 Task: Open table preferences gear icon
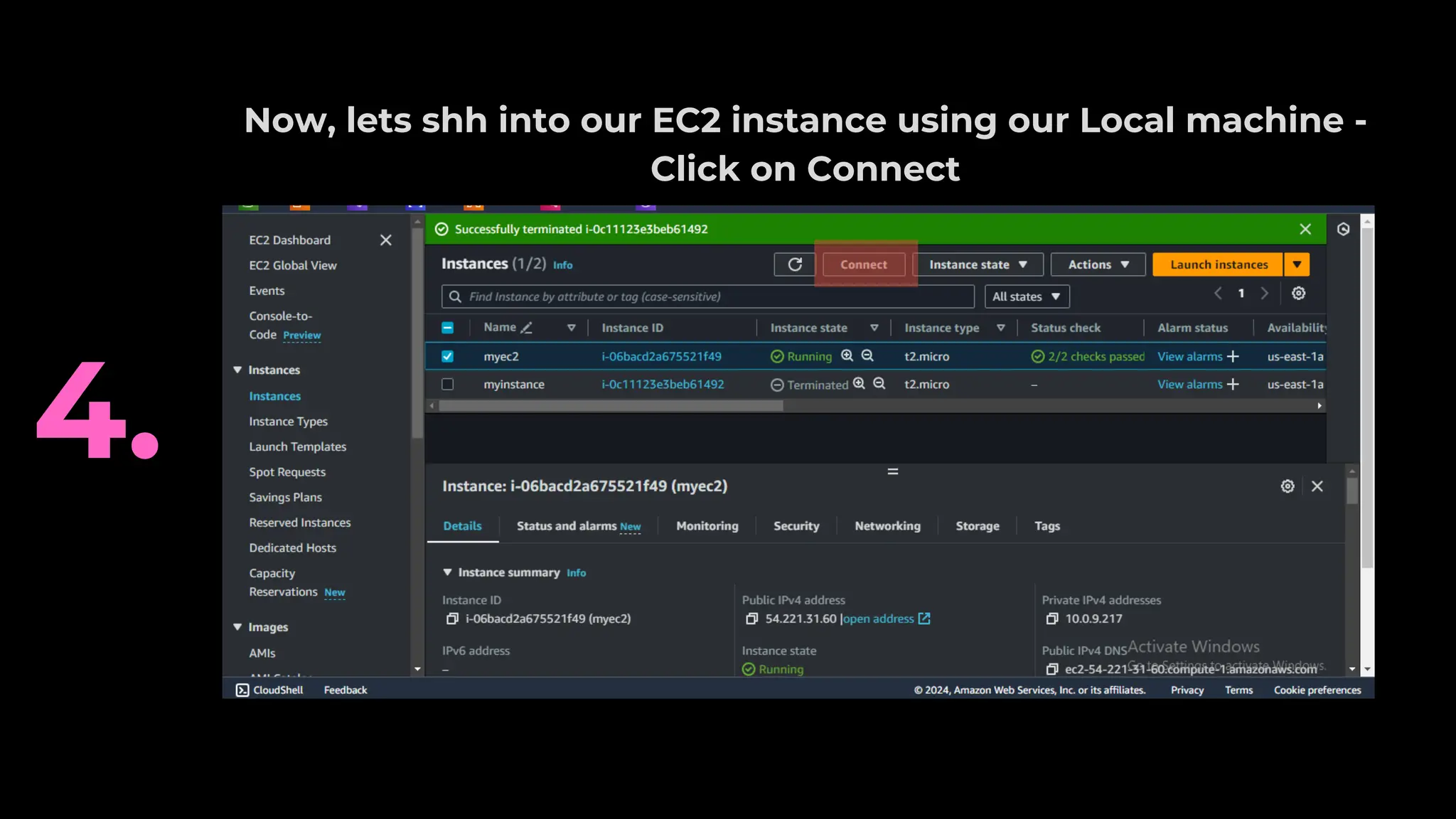click(1298, 294)
